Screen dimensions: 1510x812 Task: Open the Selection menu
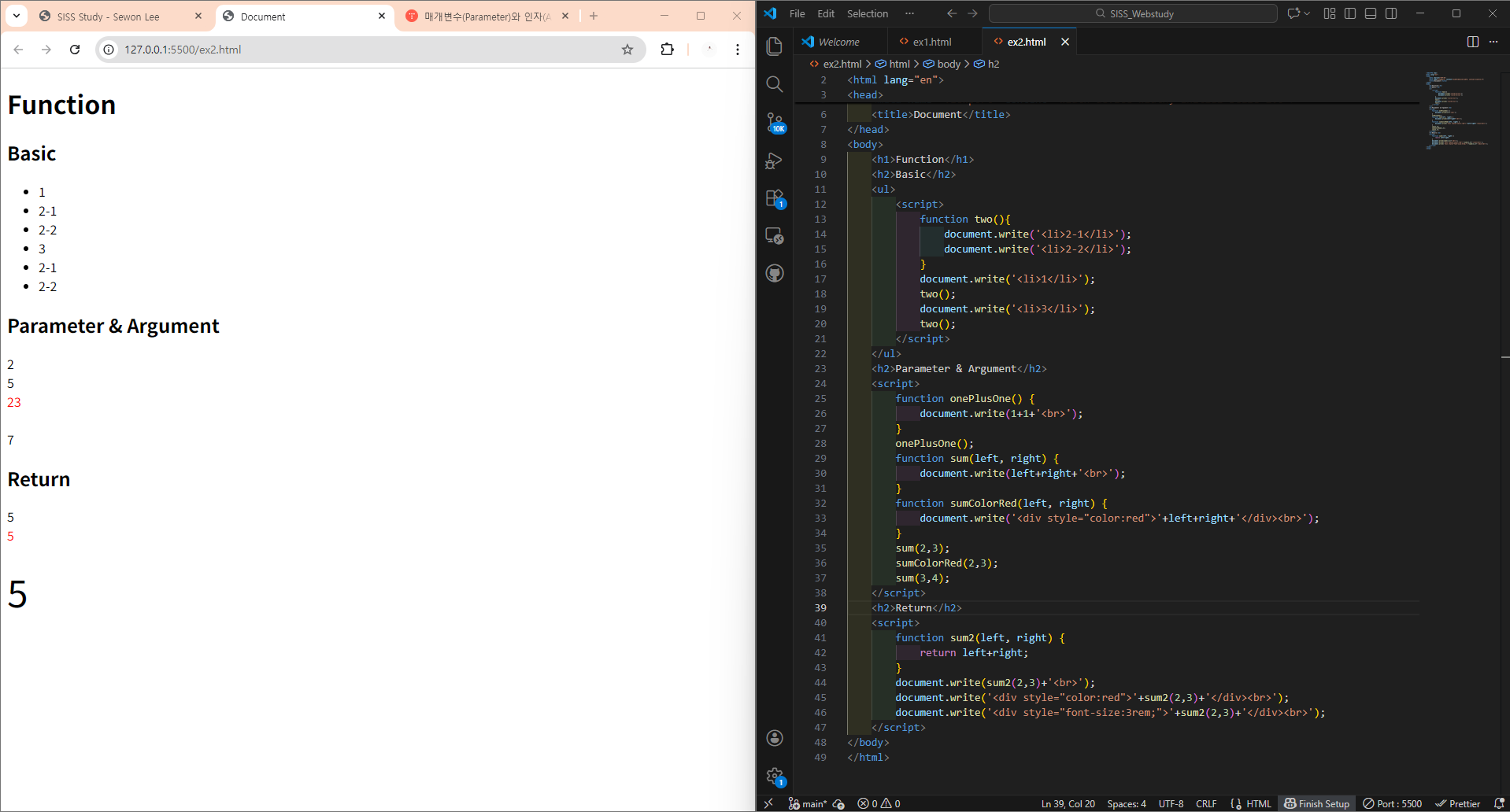pyautogui.click(x=867, y=13)
